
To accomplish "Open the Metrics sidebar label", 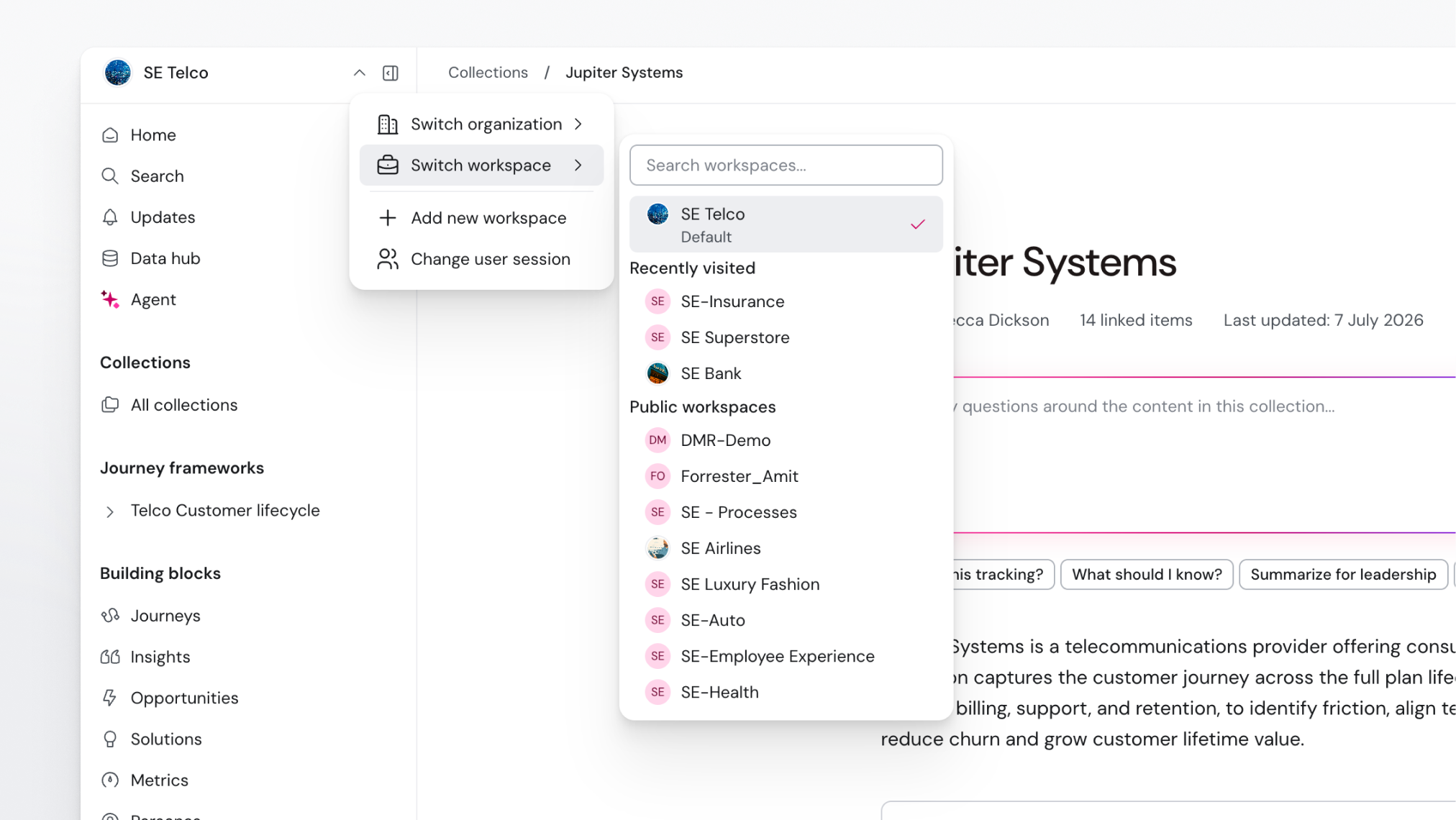I will tap(160, 780).
